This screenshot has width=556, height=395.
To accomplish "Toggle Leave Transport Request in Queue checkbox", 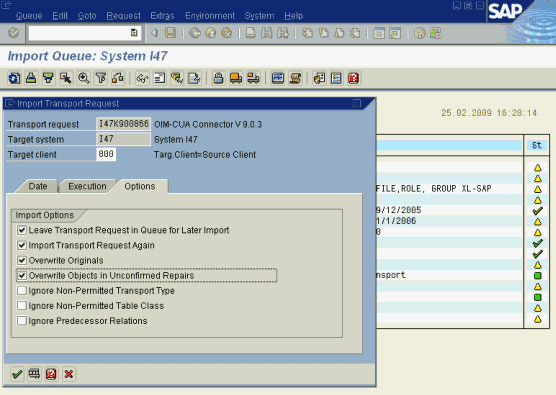I will pyautogui.click(x=22, y=230).
